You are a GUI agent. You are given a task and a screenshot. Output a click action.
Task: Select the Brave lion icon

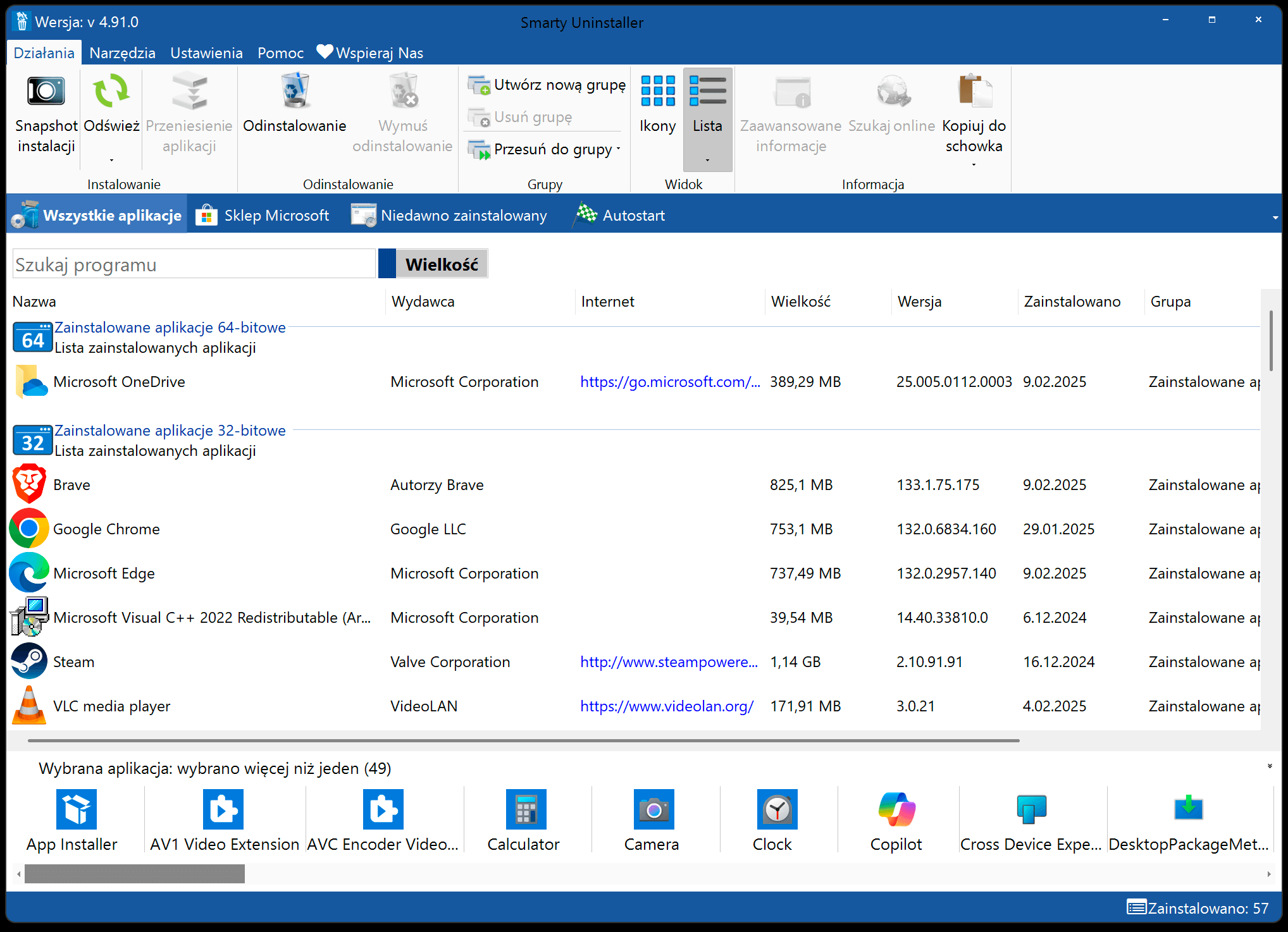click(x=29, y=484)
